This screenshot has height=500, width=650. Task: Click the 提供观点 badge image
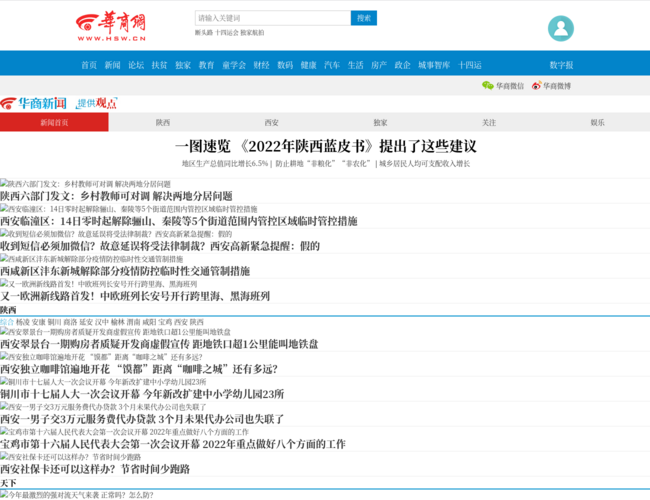[x=97, y=103]
